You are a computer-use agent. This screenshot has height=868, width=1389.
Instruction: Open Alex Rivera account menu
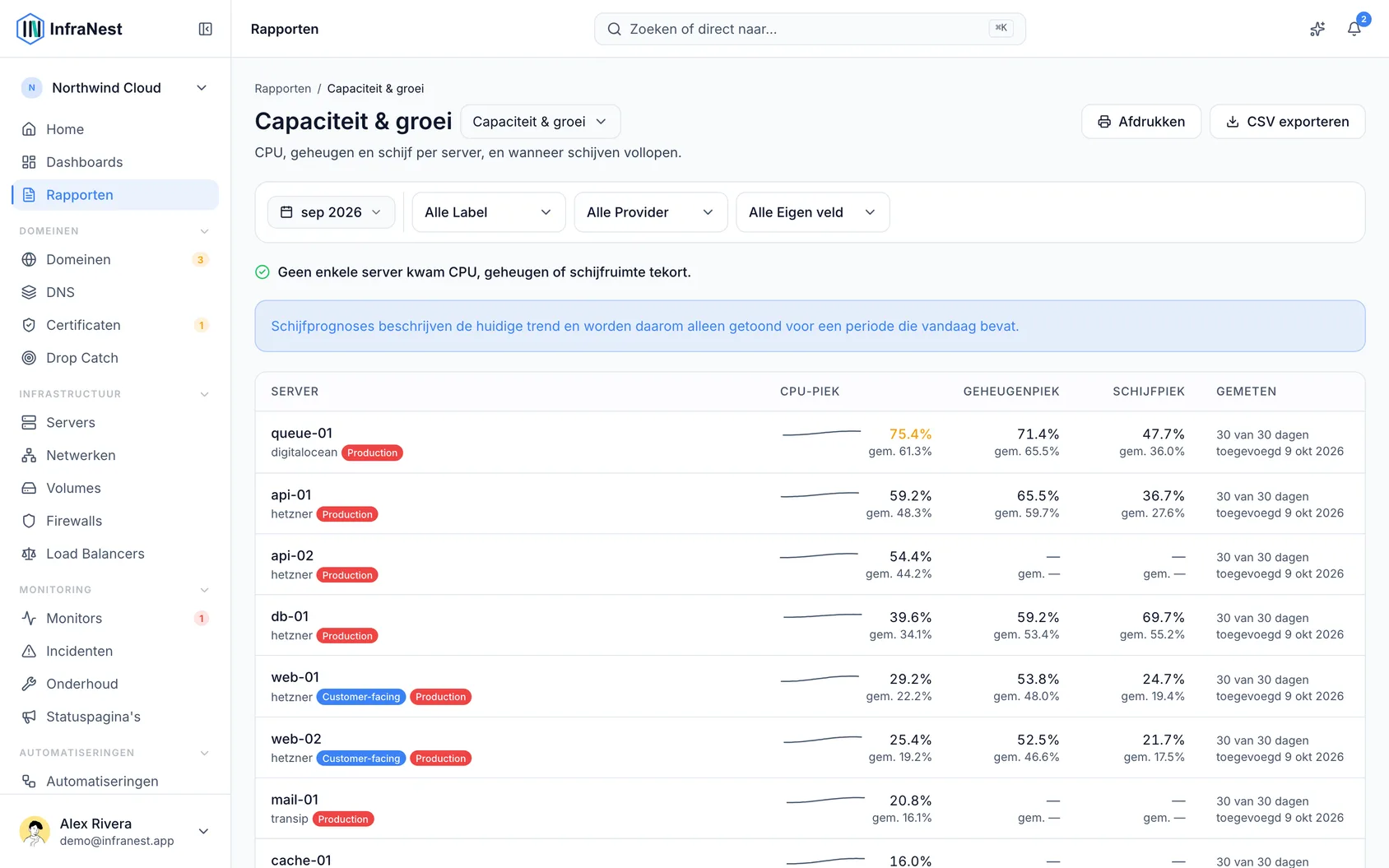pyautogui.click(x=115, y=831)
